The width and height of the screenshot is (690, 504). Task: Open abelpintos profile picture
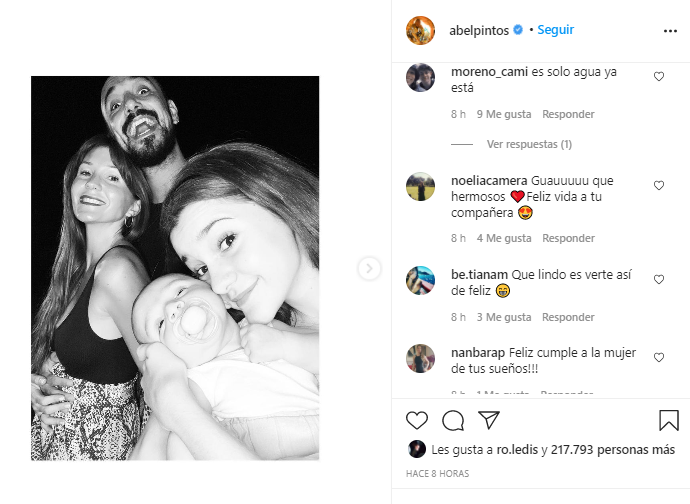click(420, 30)
